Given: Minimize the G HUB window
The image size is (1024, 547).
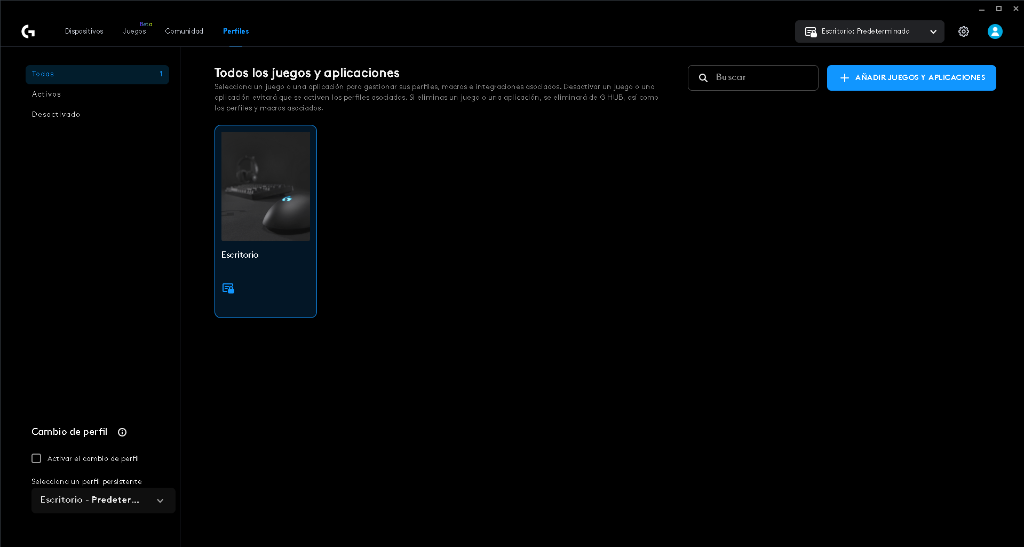Looking at the screenshot, I should (x=982, y=8).
